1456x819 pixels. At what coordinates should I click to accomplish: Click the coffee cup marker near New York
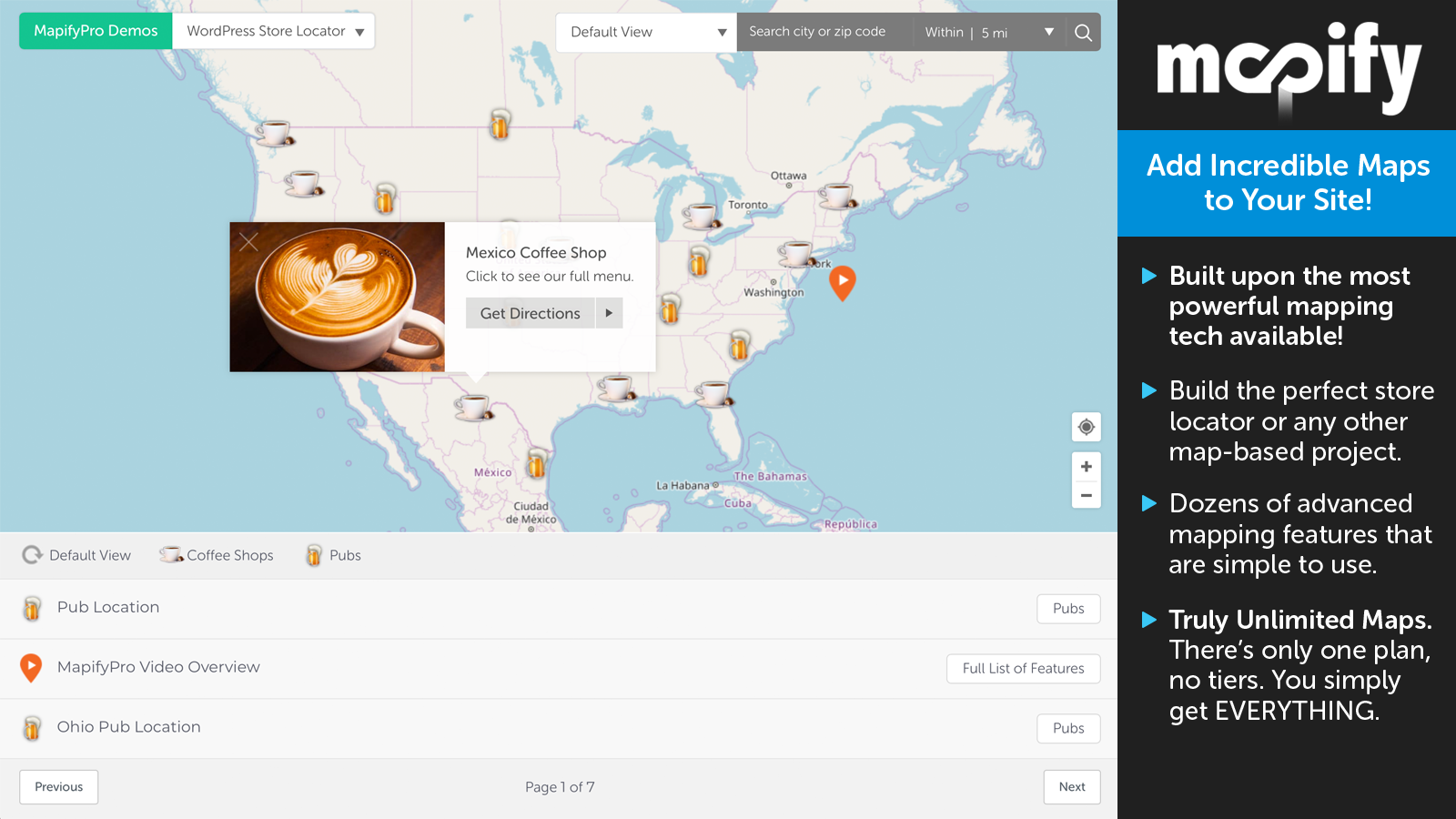[x=797, y=254]
